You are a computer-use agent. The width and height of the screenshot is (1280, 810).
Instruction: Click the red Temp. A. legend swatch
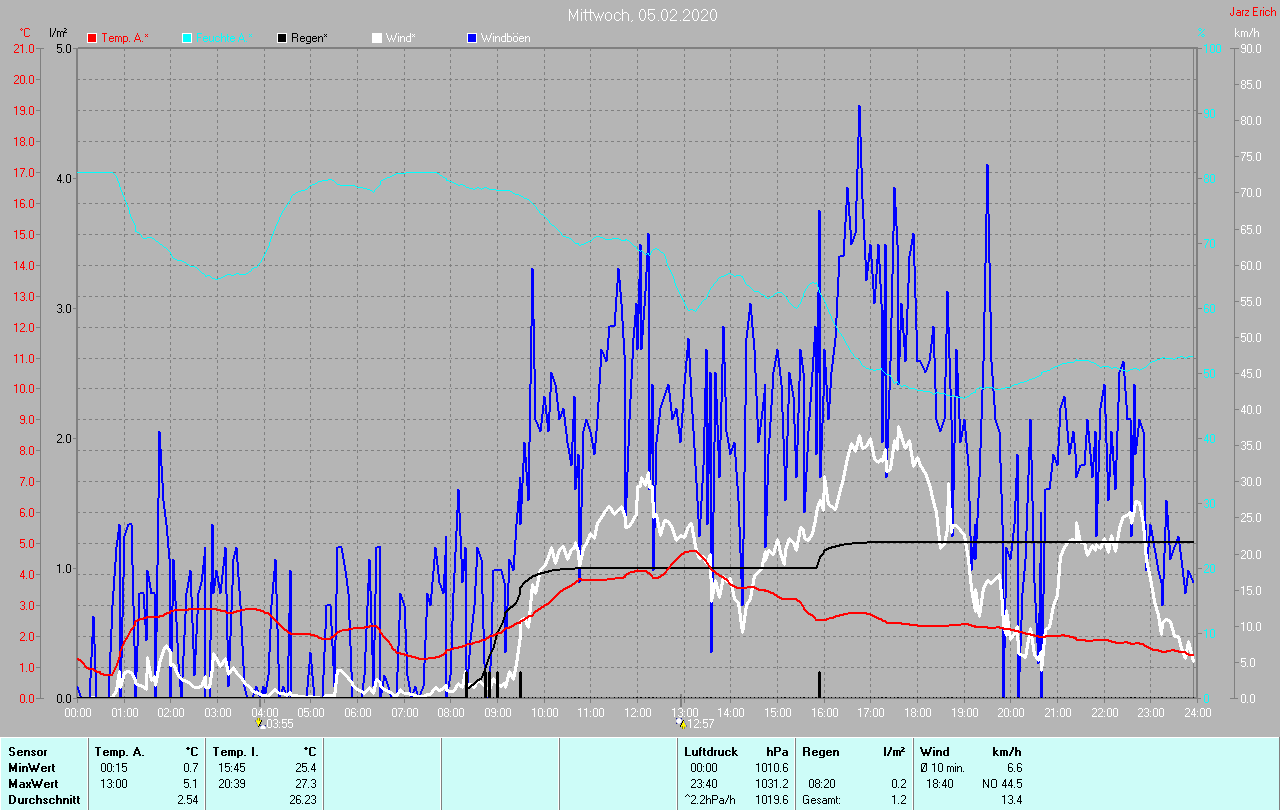click(x=93, y=38)
